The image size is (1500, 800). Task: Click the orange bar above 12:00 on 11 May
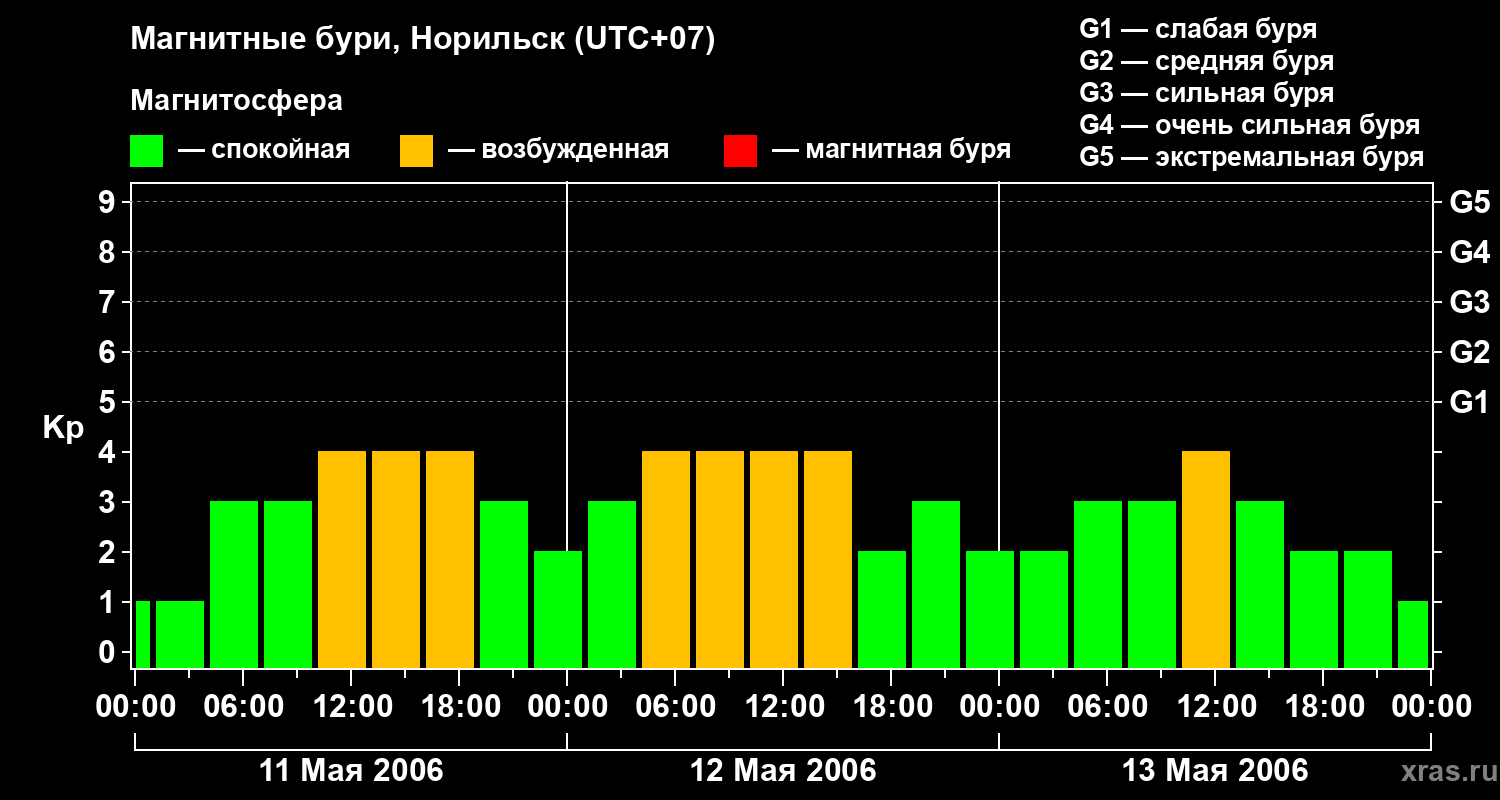(342, 560)
